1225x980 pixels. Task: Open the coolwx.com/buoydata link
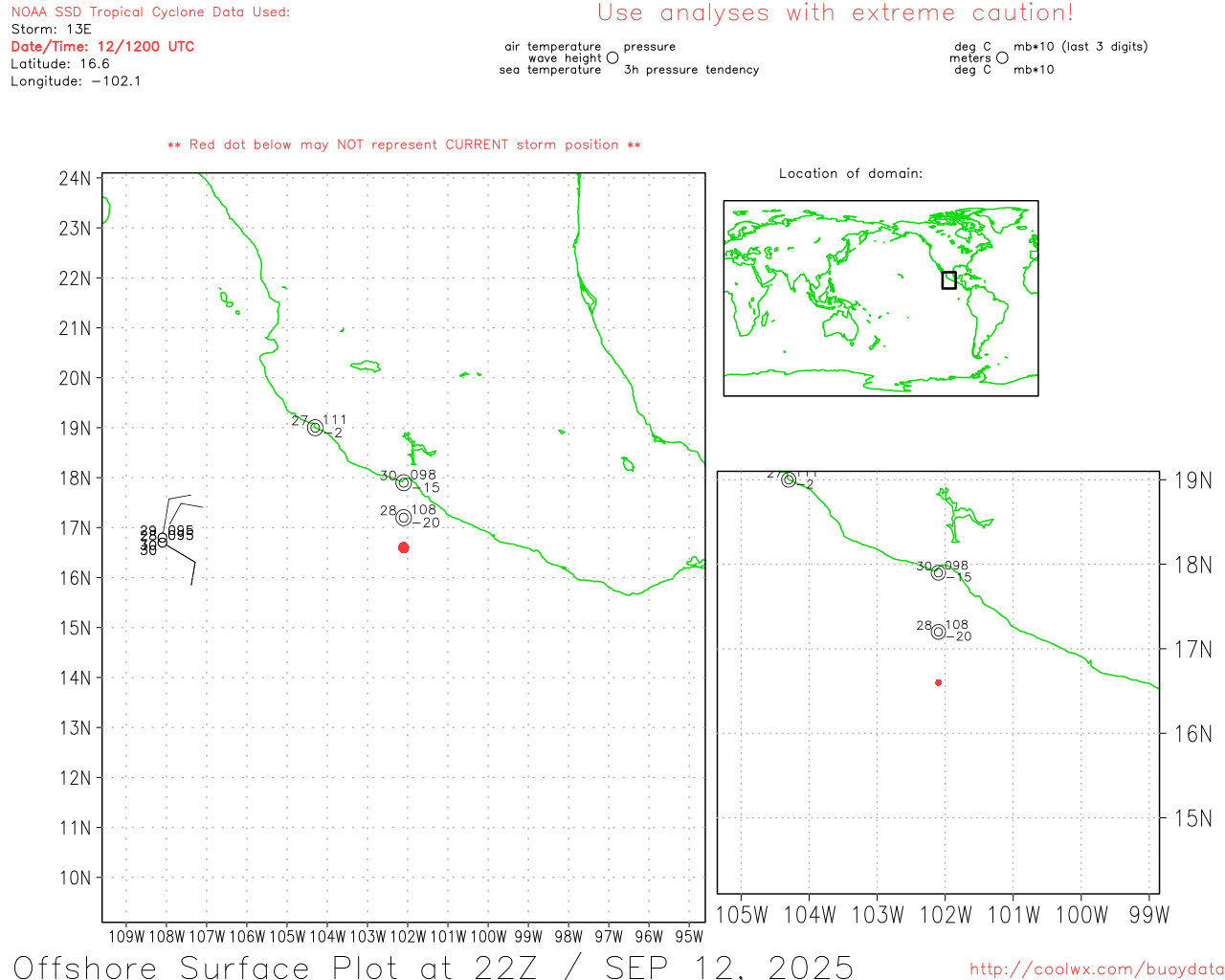(1097, 969)
